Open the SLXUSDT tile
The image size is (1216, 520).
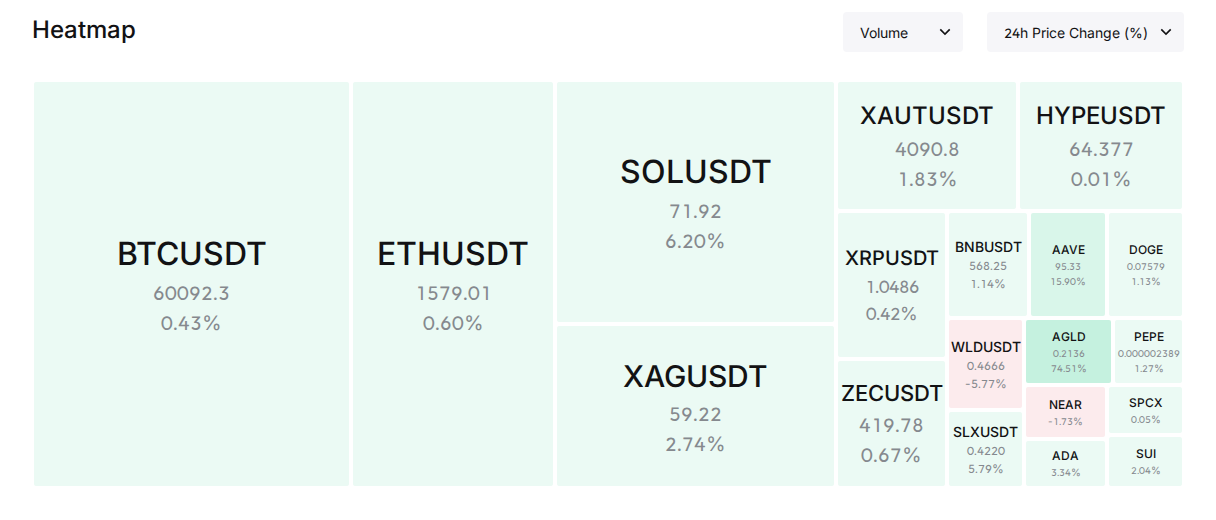point(986,448)
